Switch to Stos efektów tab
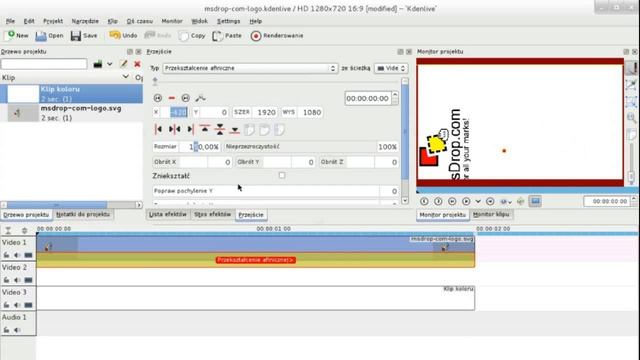This screenshot has height=360, width=640. [212, 214]
